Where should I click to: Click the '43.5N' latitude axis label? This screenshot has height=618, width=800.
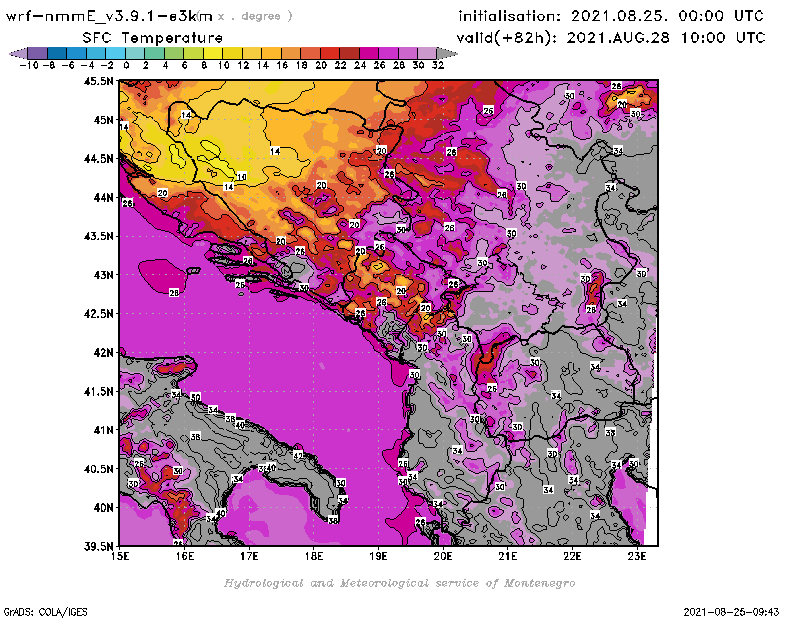pyautogui.click(x=98, y=236)
